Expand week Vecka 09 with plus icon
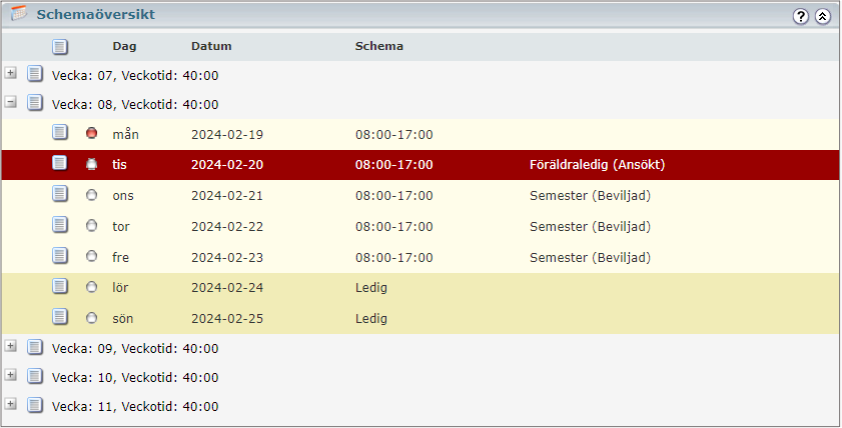The image size is (842, 428). tap(11, 345)
